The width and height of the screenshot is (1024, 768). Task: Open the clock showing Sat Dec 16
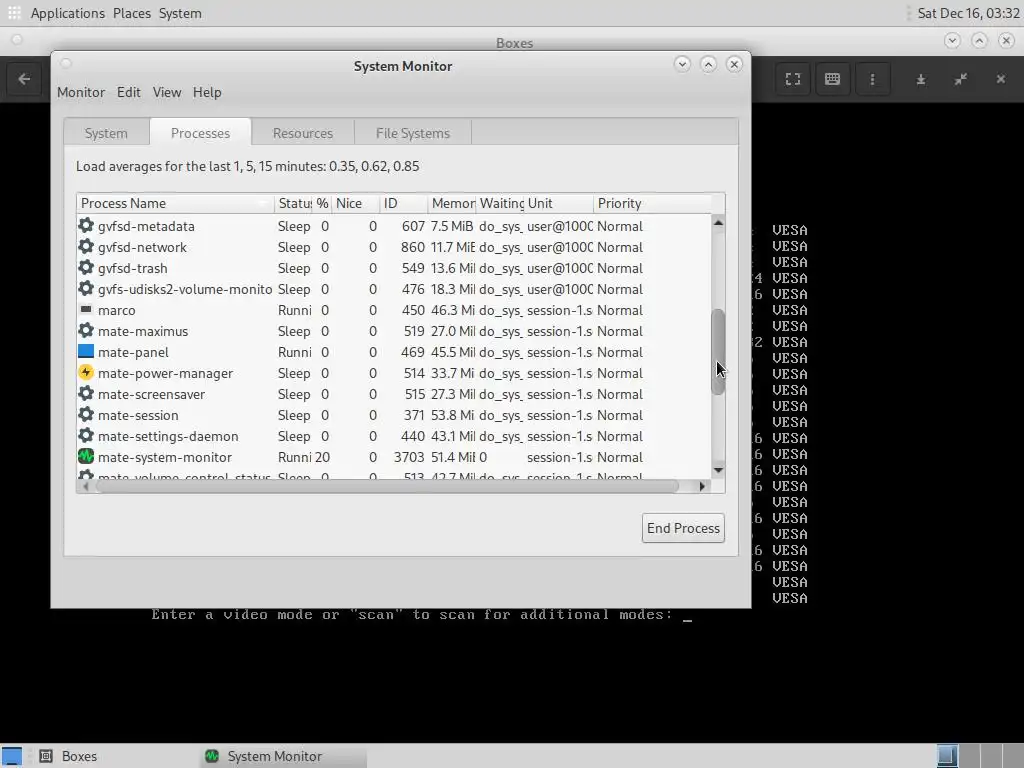968,13
